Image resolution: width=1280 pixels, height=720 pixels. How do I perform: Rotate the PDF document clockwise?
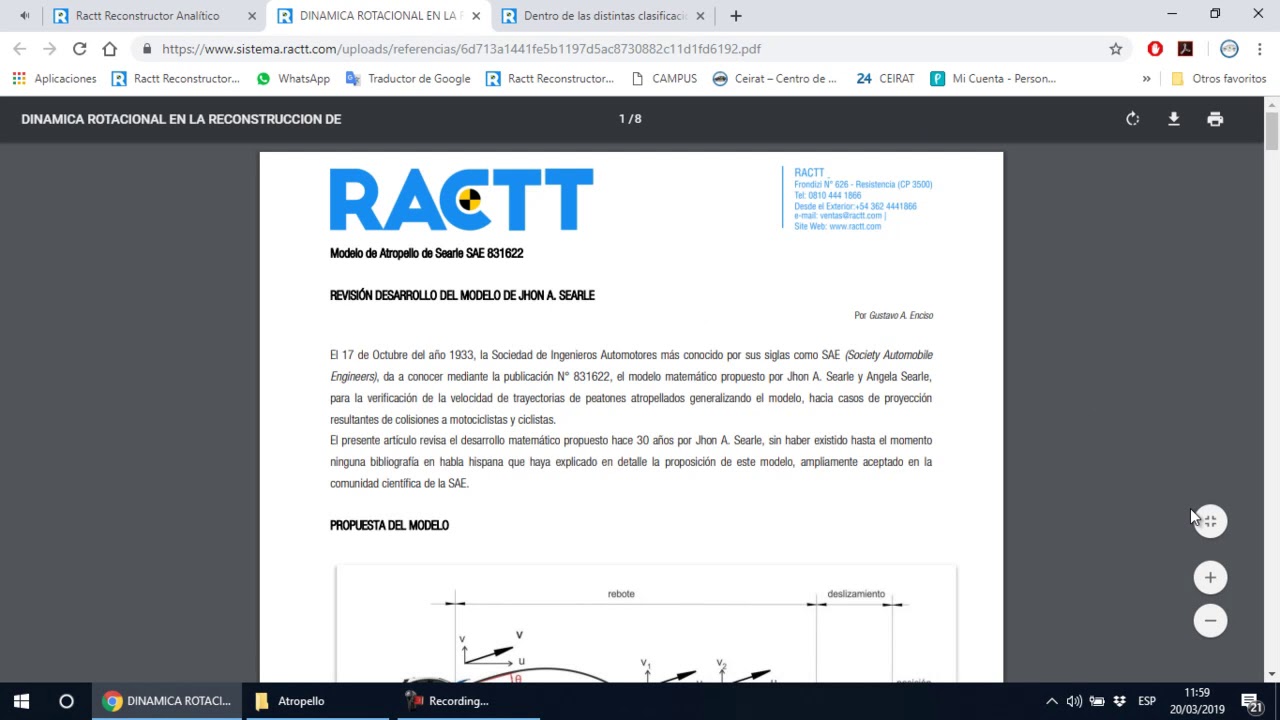click(1132, 119)
